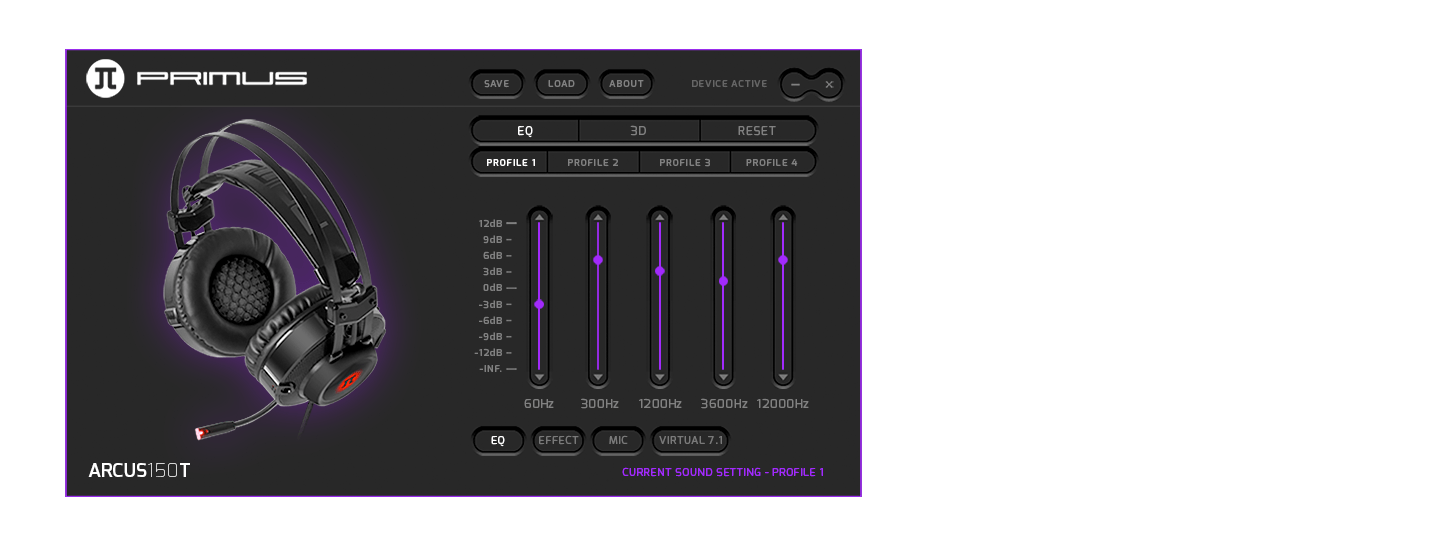The height and width of the screenshot is (550, 1440).
Task: Raise 300Hz band using its up arrow
Action: tap(598, 216)
